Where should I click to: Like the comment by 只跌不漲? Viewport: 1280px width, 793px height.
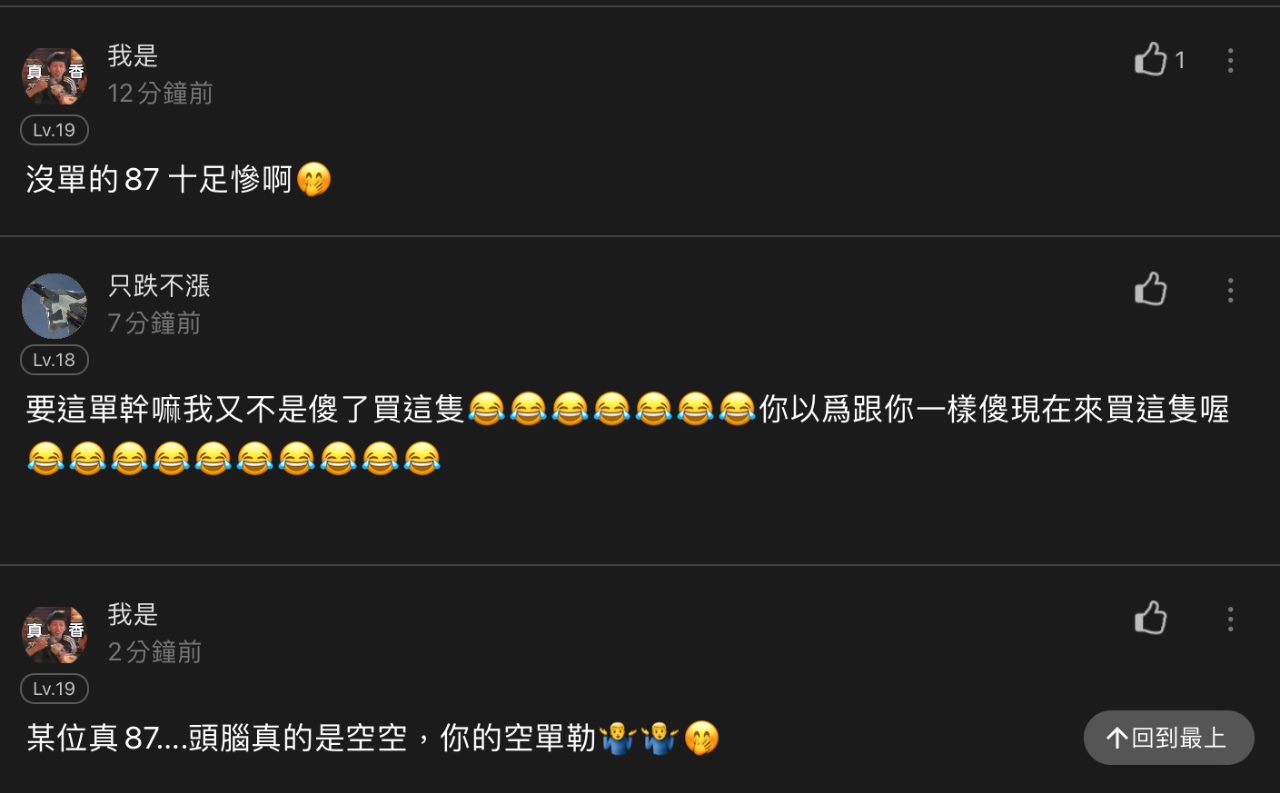pyautogui.click(x=1151, y=289)
